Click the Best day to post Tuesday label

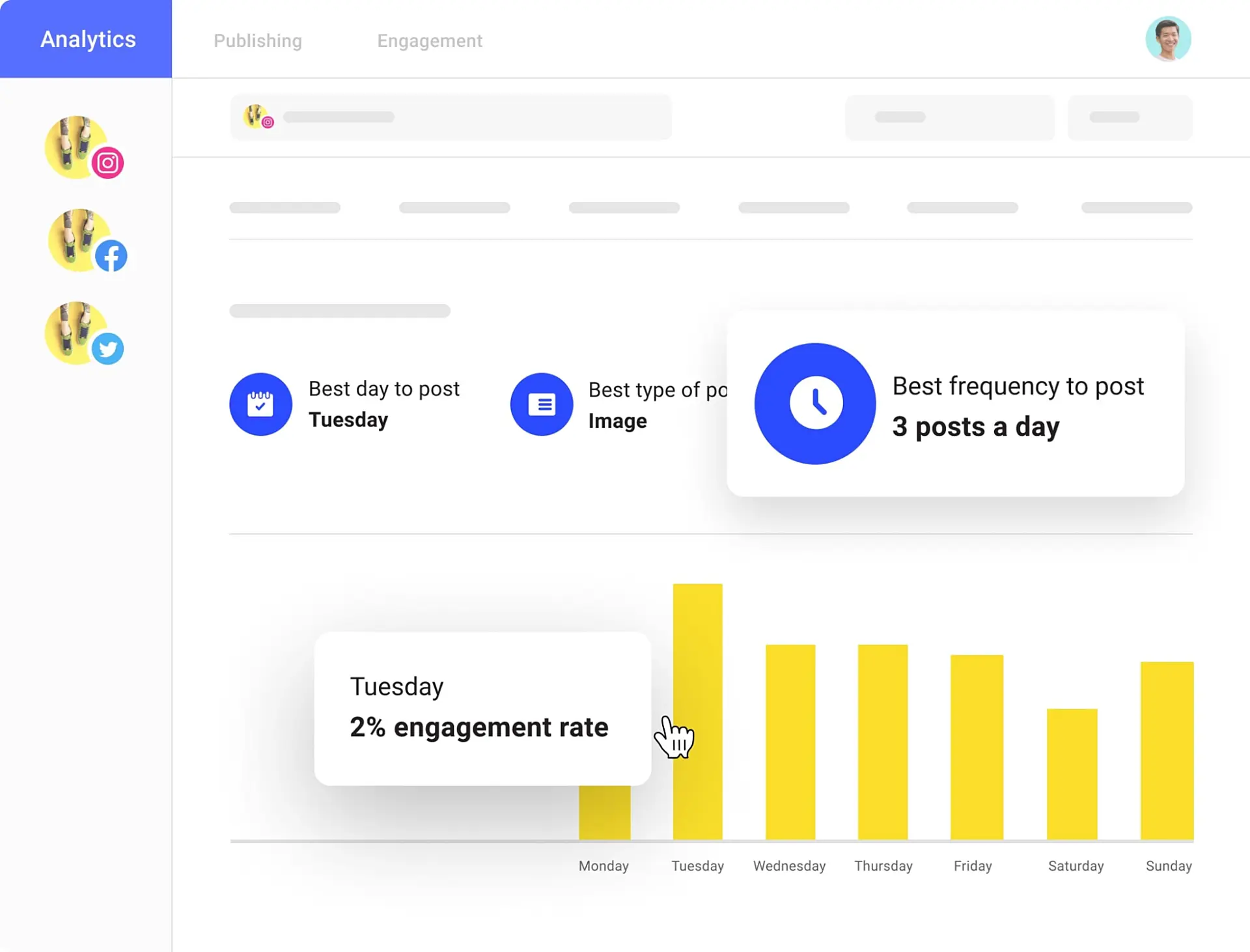(384, 404)
